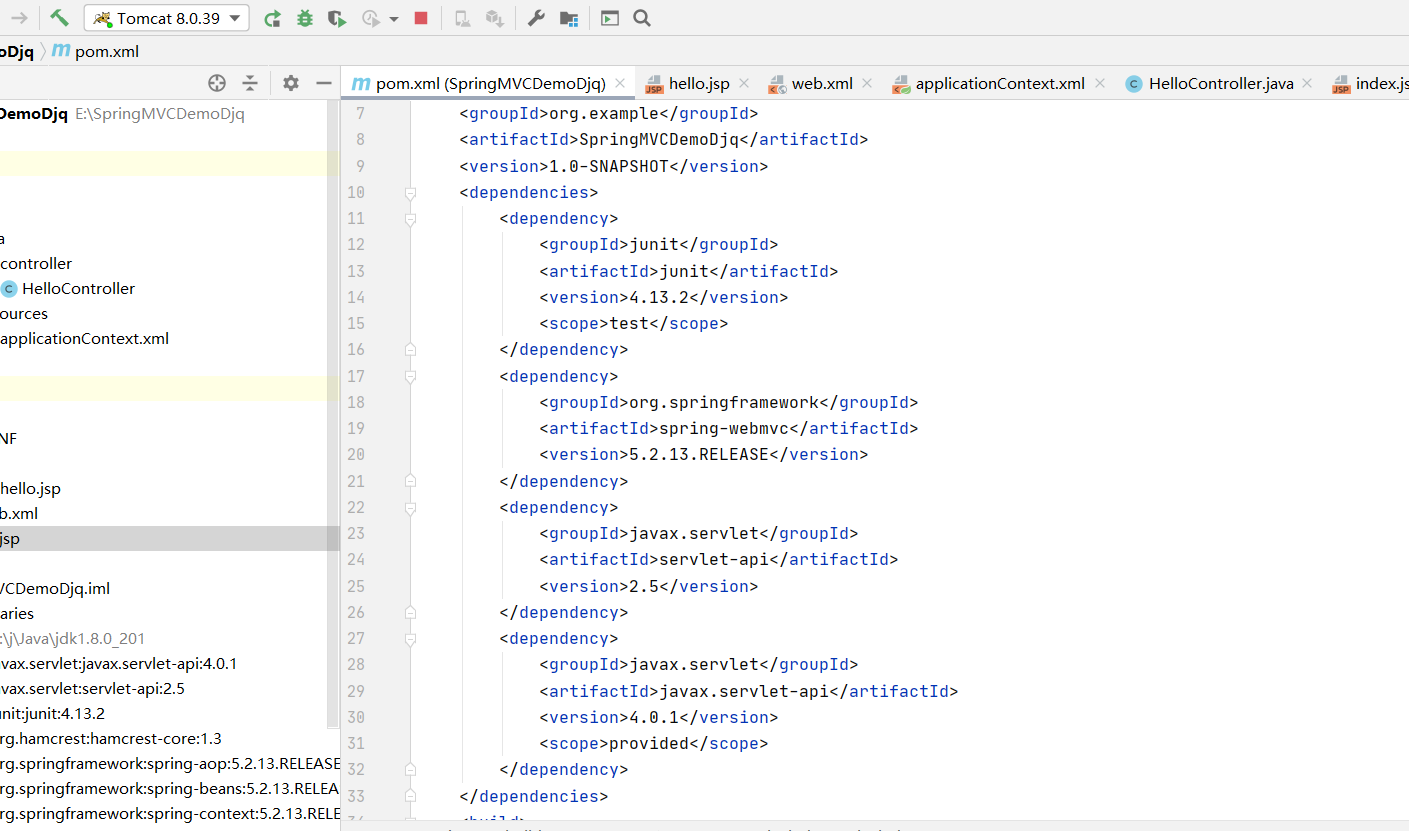Open the Tomcat 8.0.39 run configuration dropdown
The height and width of the screenshot is (831, 1409).
(x=167, y=18)
